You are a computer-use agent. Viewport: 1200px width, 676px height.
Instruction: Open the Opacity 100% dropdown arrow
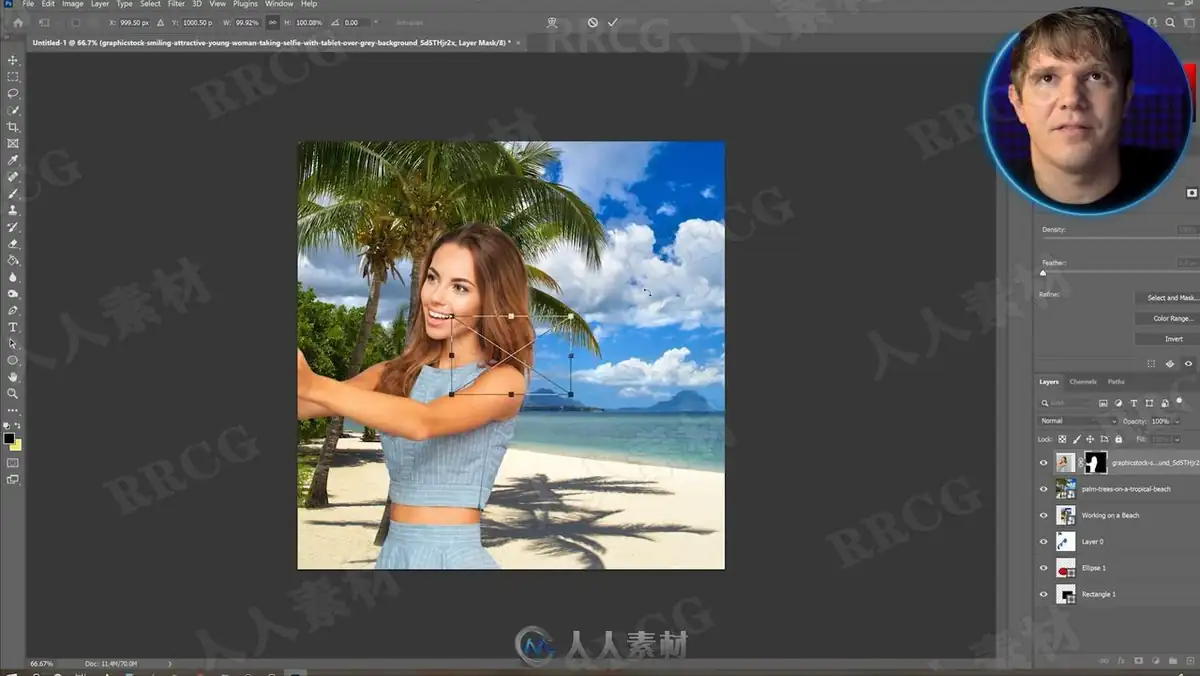(1177, 421)
